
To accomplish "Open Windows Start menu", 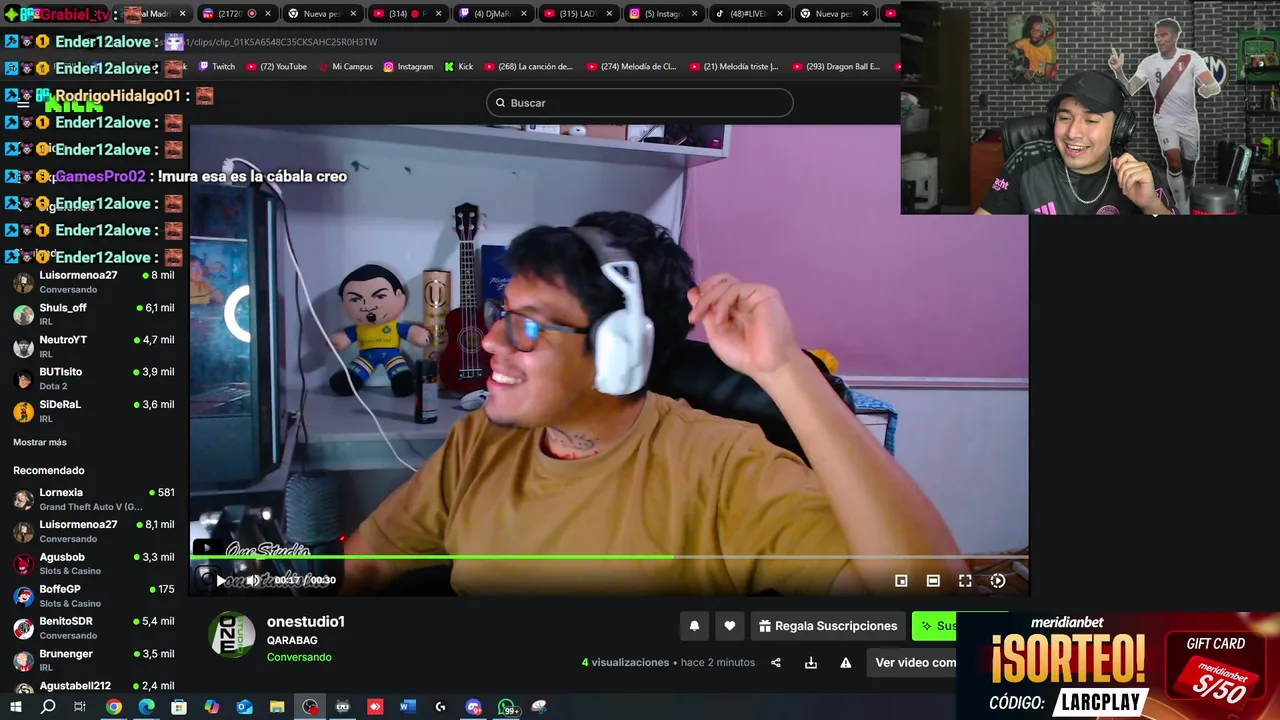I will [x=15, y=707].
